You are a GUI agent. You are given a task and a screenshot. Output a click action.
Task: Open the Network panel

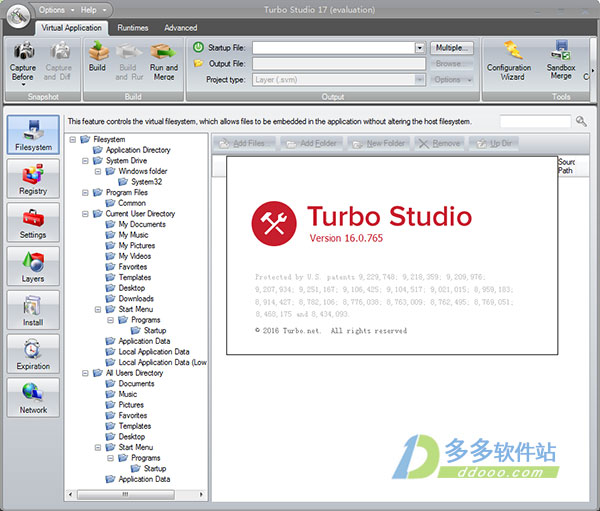(33, 397)
